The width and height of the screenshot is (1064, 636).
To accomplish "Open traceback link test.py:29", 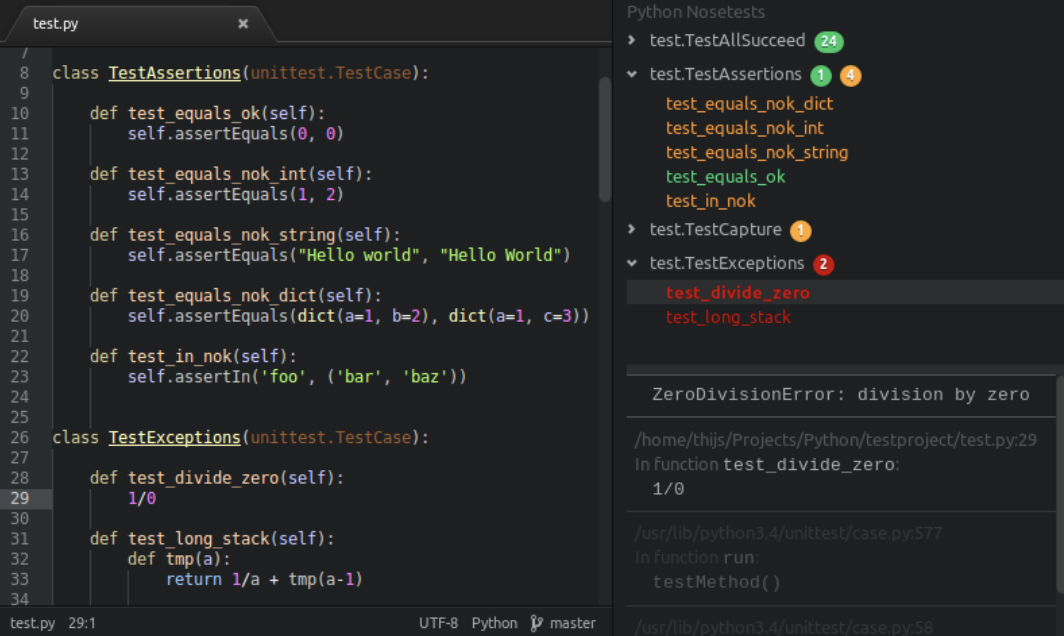I will (x=835, y=440).
